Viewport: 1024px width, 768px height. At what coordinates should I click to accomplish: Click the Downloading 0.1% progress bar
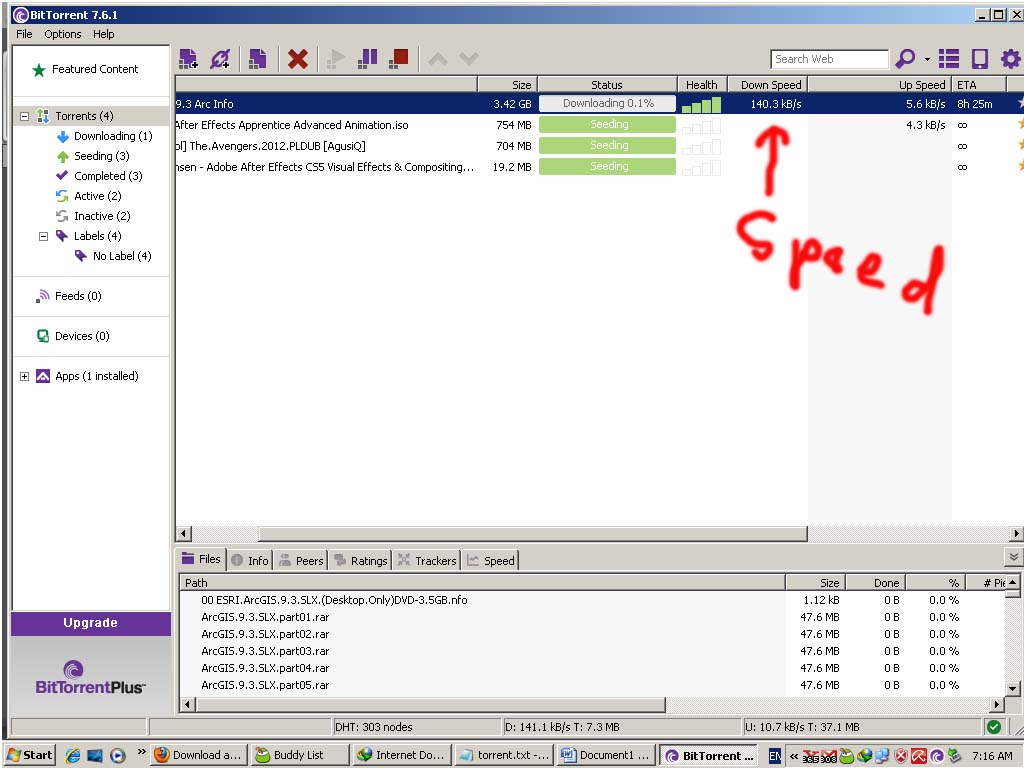607,103
